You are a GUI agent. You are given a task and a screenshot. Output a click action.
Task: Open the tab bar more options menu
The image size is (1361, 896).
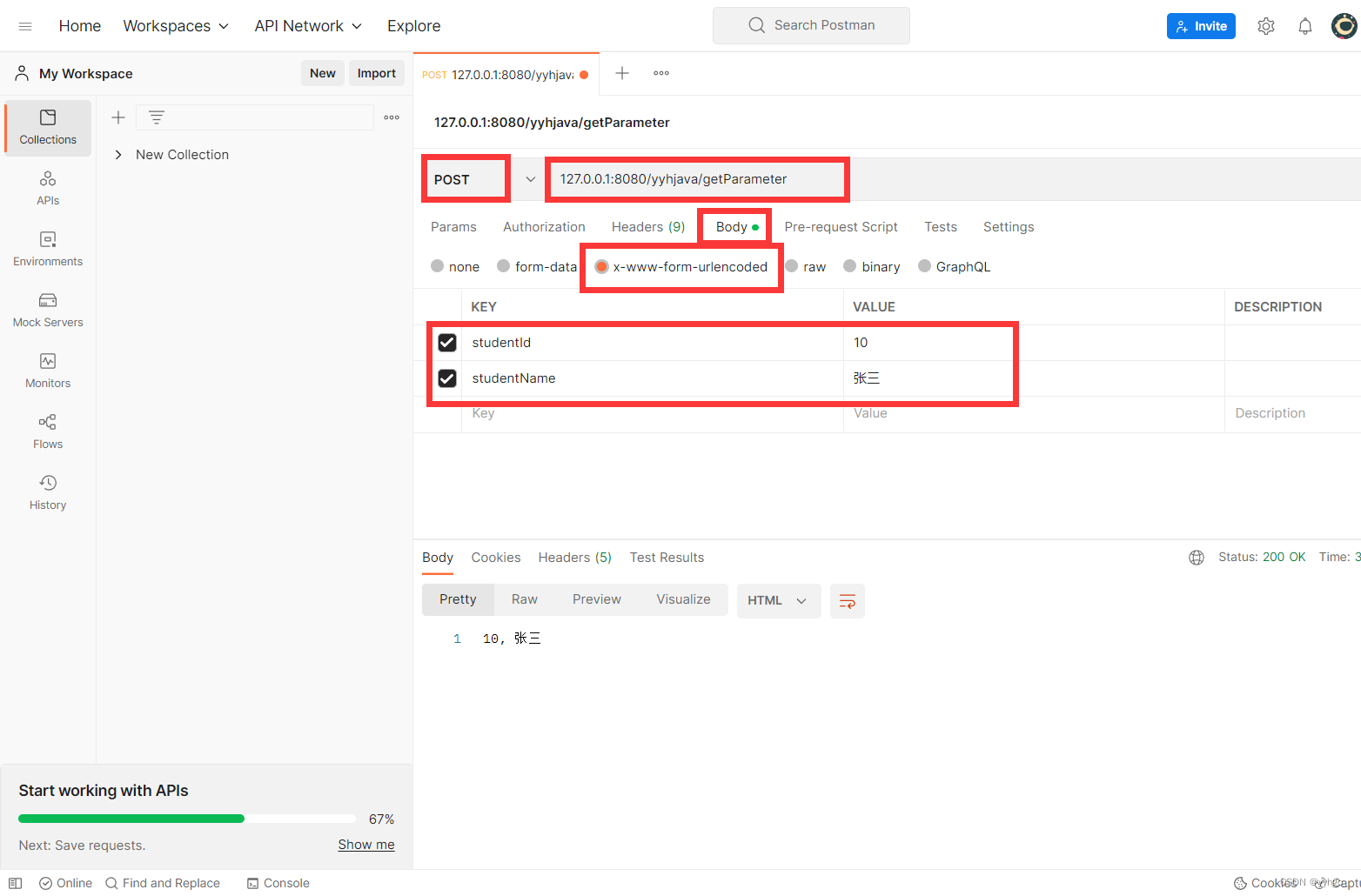click(x=661, y=73)
